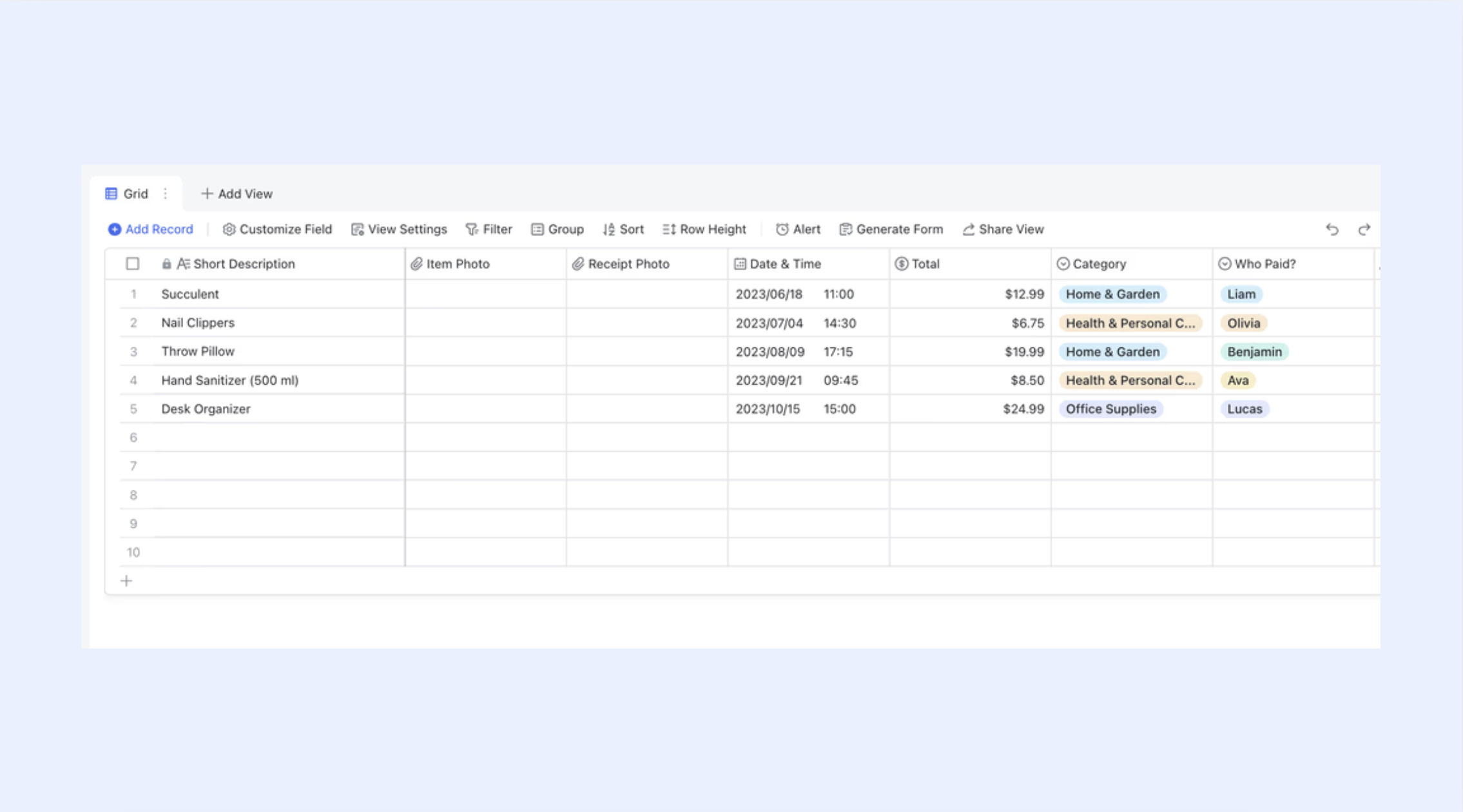Click Hand Sanitizer row's Health & Personal tag
This screenshot has height=812, width=1463.
coord(1130,380)
